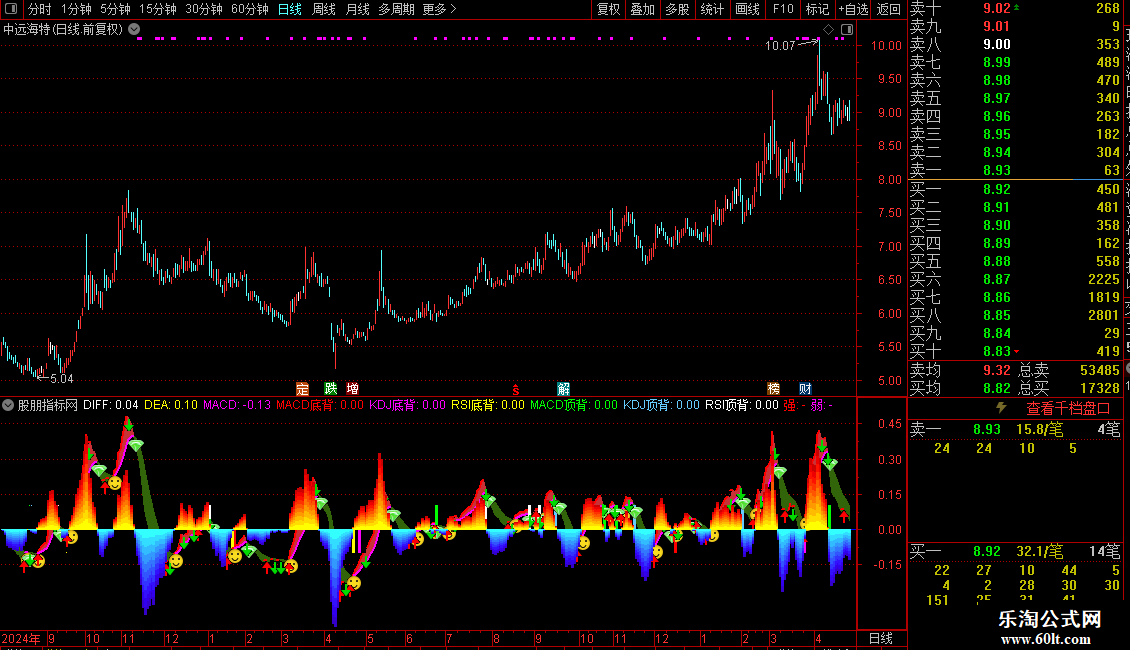The height and width of the screenshot is (650, 1130).
Task: Click the MACD底背 indicator value
Action: click(320, 405)
